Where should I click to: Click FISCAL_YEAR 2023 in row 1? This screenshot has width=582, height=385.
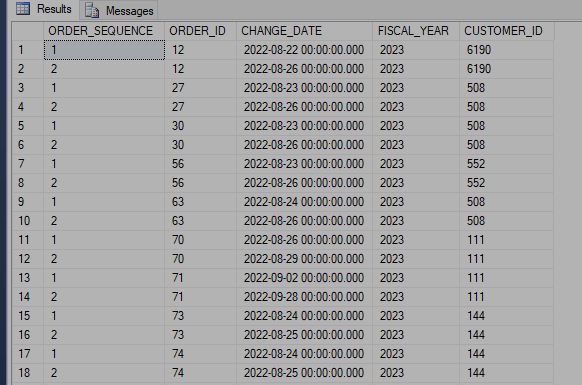(x=416, y=50)
